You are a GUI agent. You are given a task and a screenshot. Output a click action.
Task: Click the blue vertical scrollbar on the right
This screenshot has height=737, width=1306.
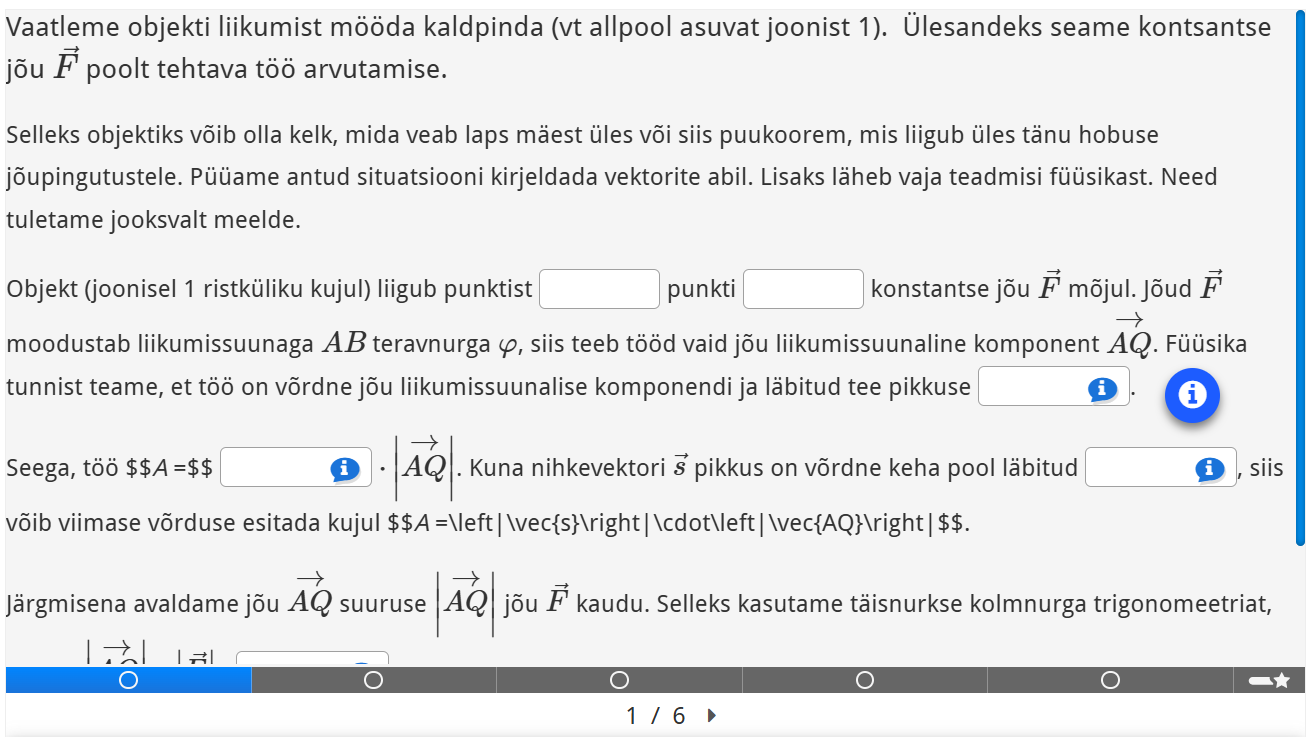[x=1300, y=280]
